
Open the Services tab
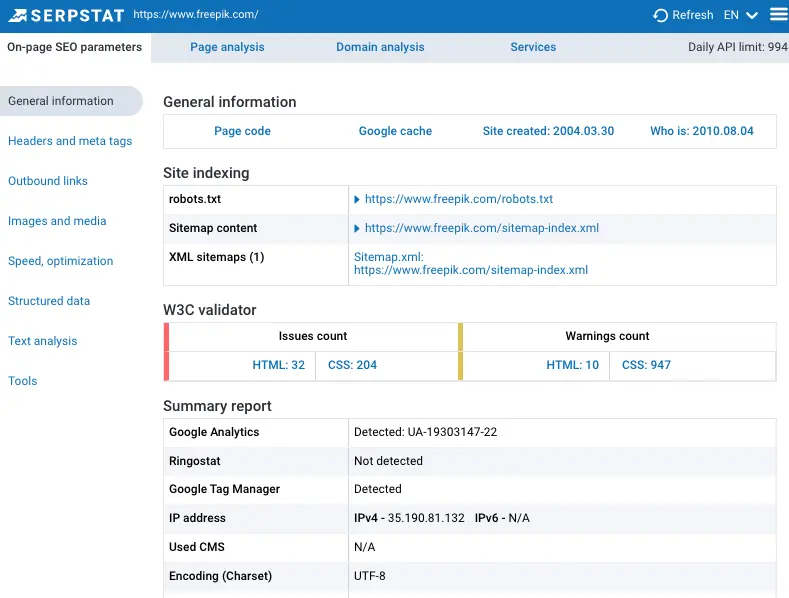tap(533, 47)
